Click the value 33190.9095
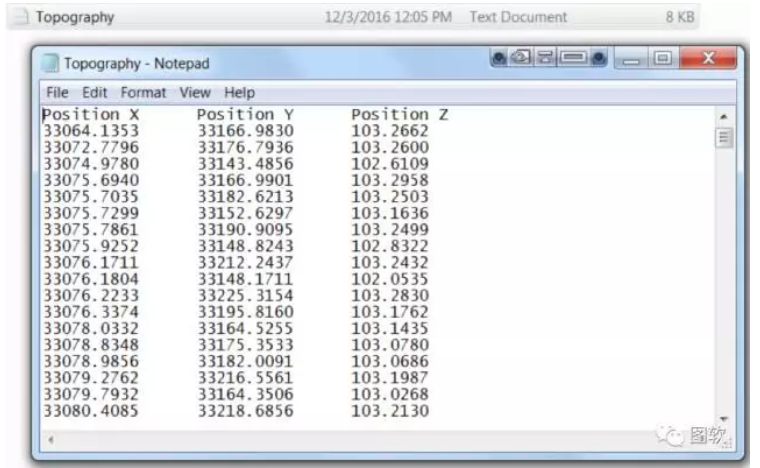 click(x=246, y=230)
